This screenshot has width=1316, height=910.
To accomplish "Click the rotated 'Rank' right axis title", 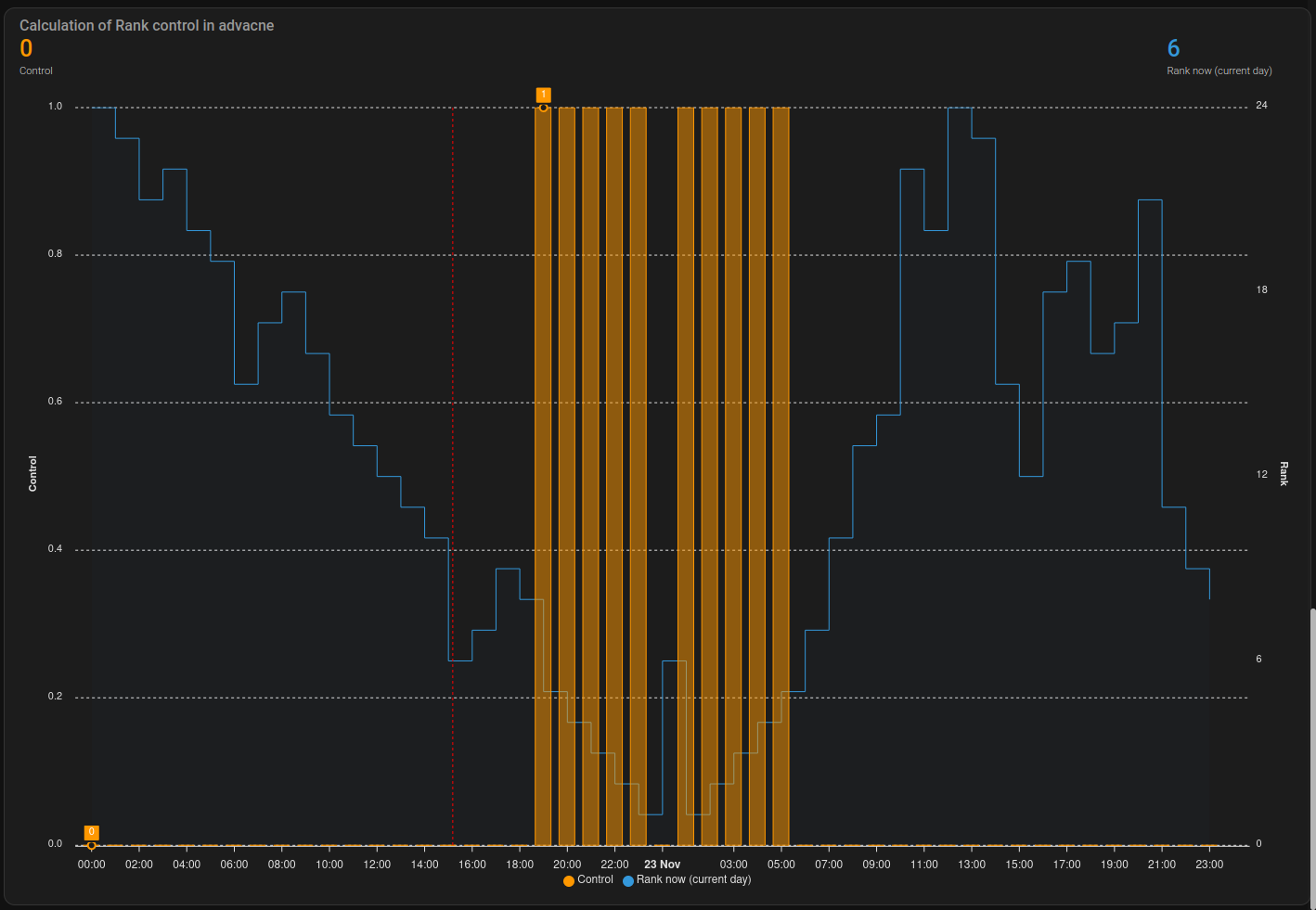I will click(x=1284, y=473).
